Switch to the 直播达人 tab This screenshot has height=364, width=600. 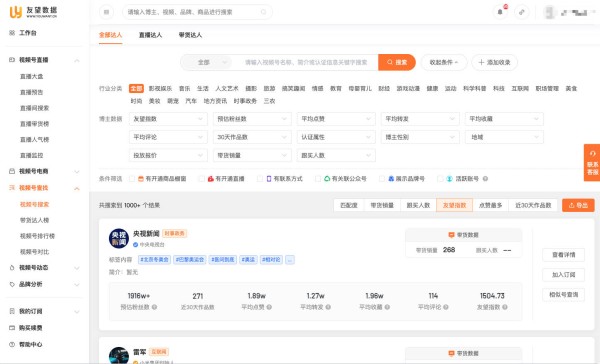(150, 35)
